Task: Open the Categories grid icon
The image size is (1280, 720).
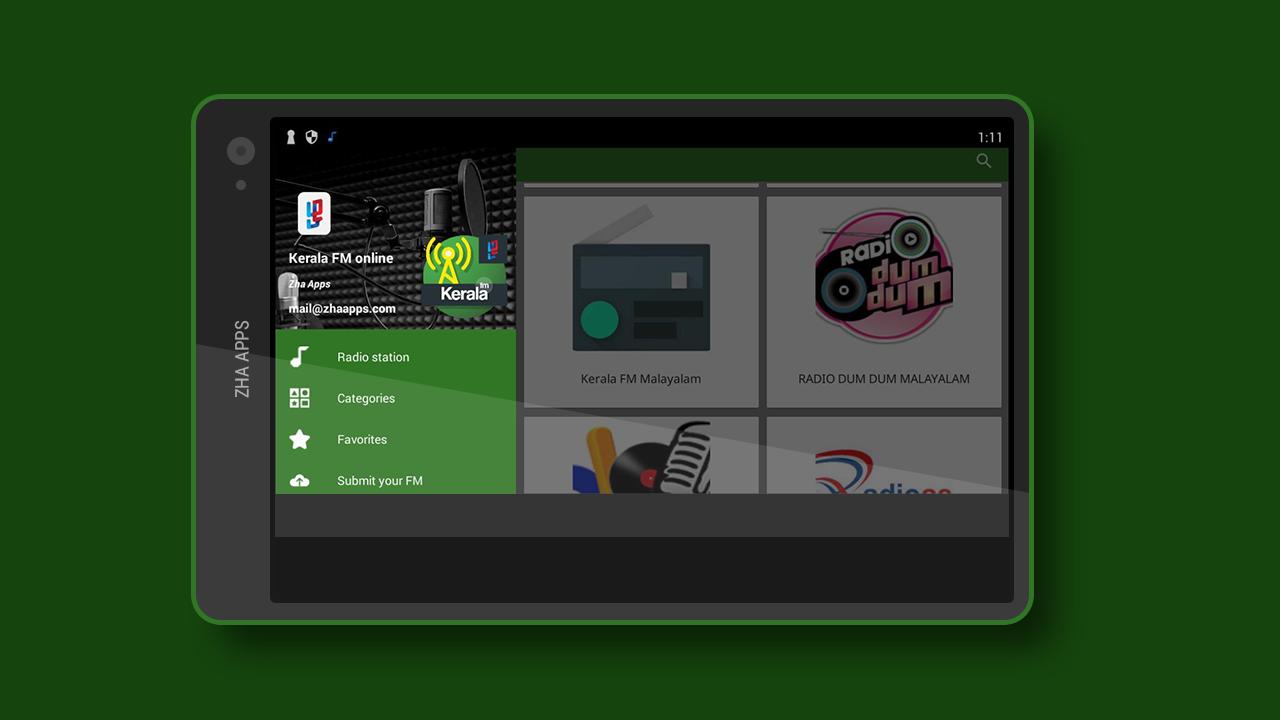Action: pos(300,398)
